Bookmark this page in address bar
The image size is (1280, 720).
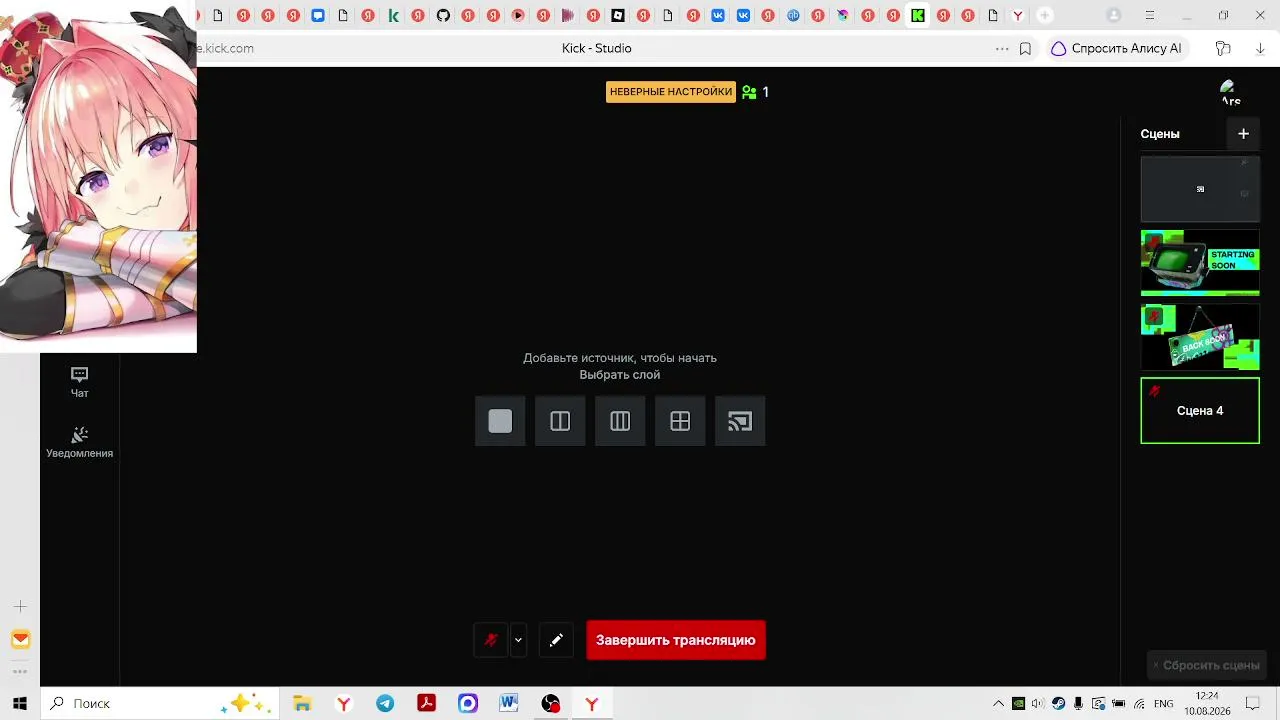[x=1025, y=48]
